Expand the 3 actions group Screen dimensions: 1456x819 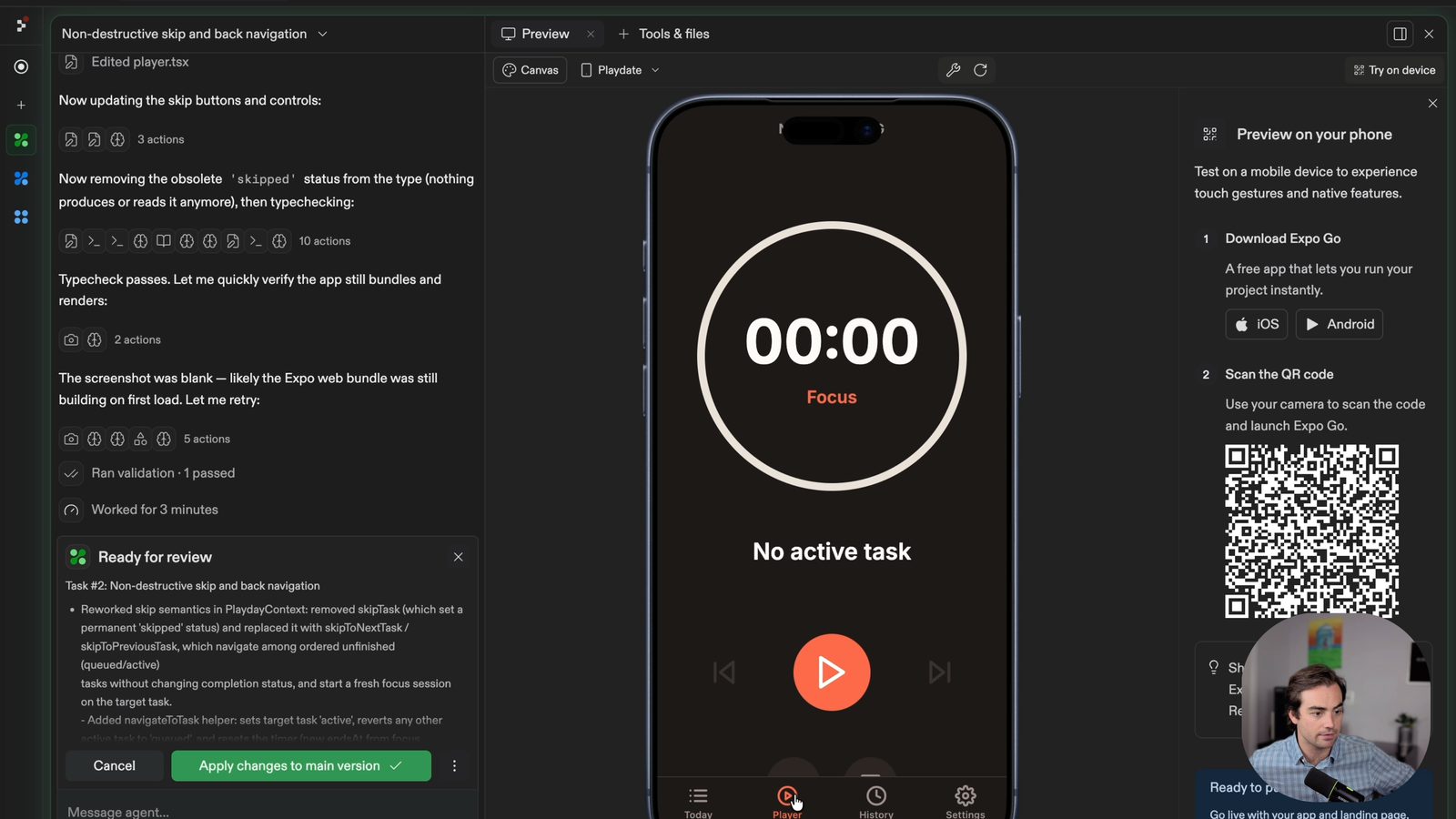coord(122,139)
